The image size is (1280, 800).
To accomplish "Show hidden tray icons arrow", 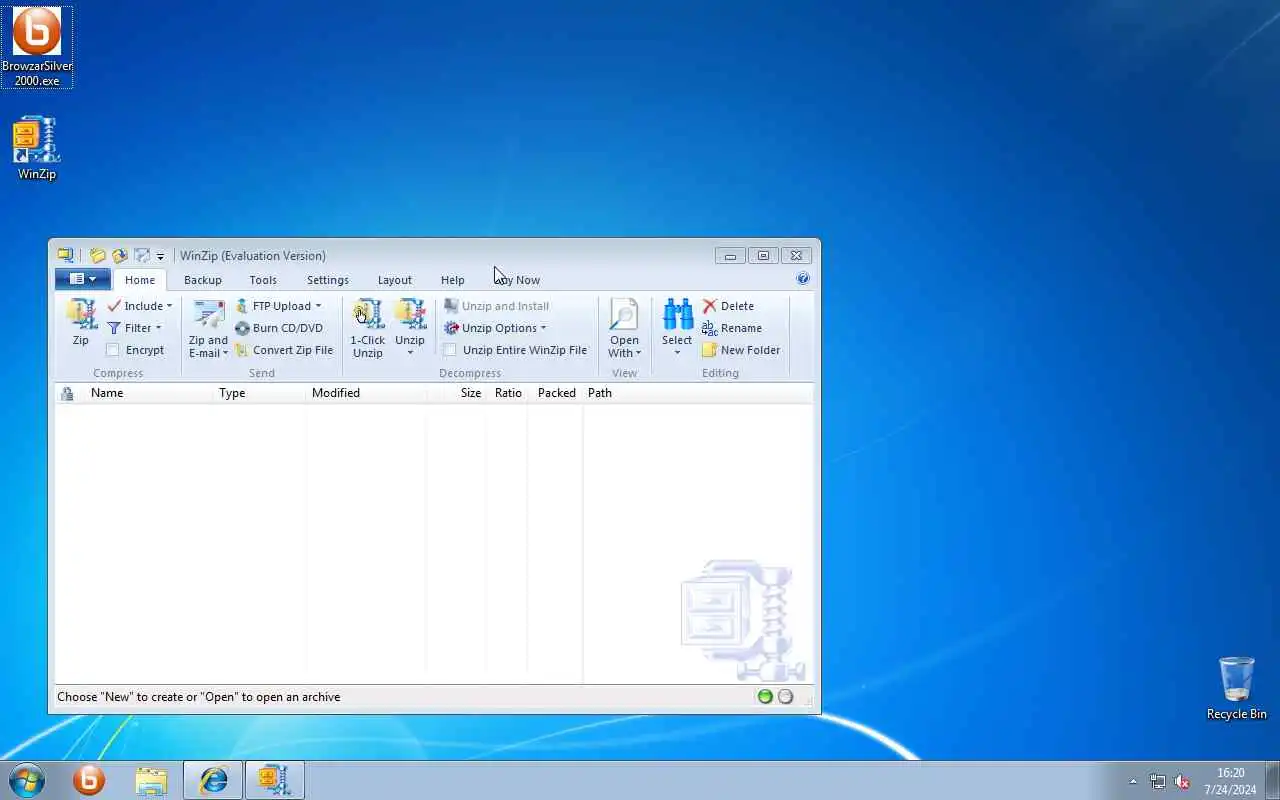I will pyautogui.click(x=1133, y=781).
